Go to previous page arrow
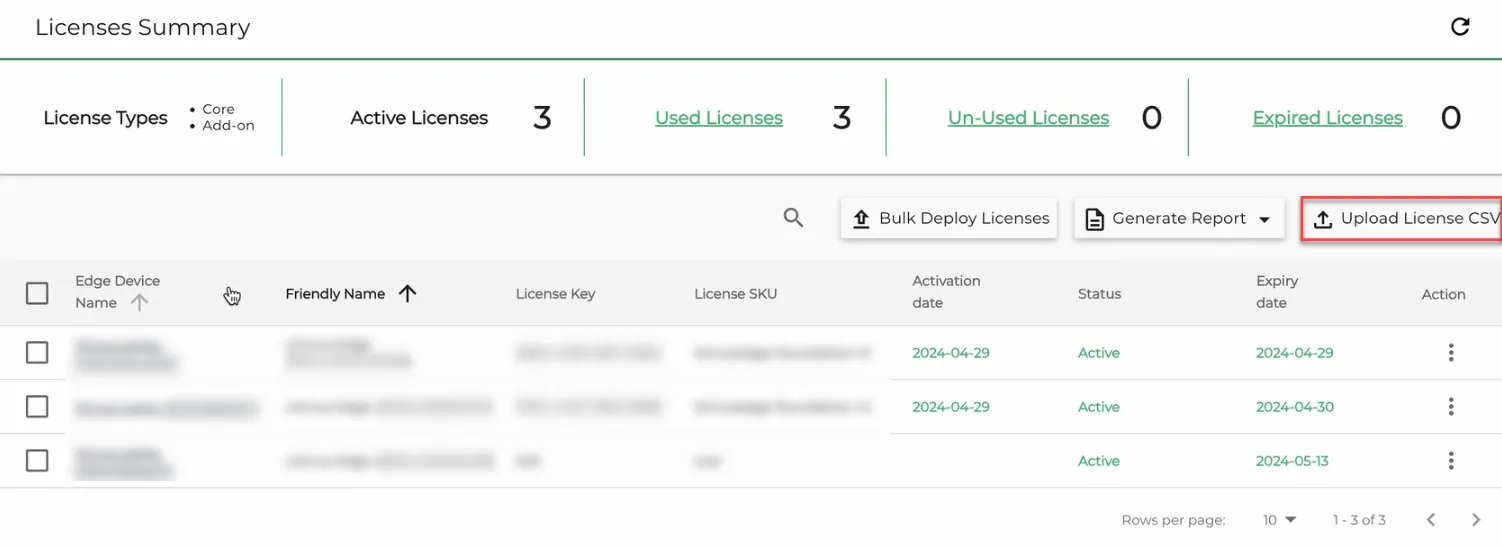Screen dimensions: 1502x548 tap(1431, 520)
